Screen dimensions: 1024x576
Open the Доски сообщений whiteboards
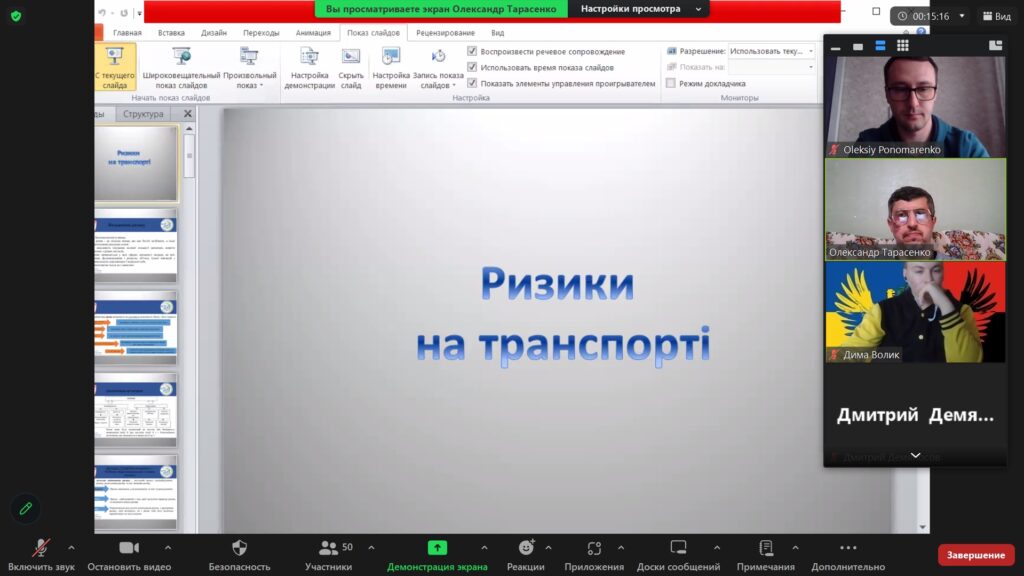pos(679,555)
